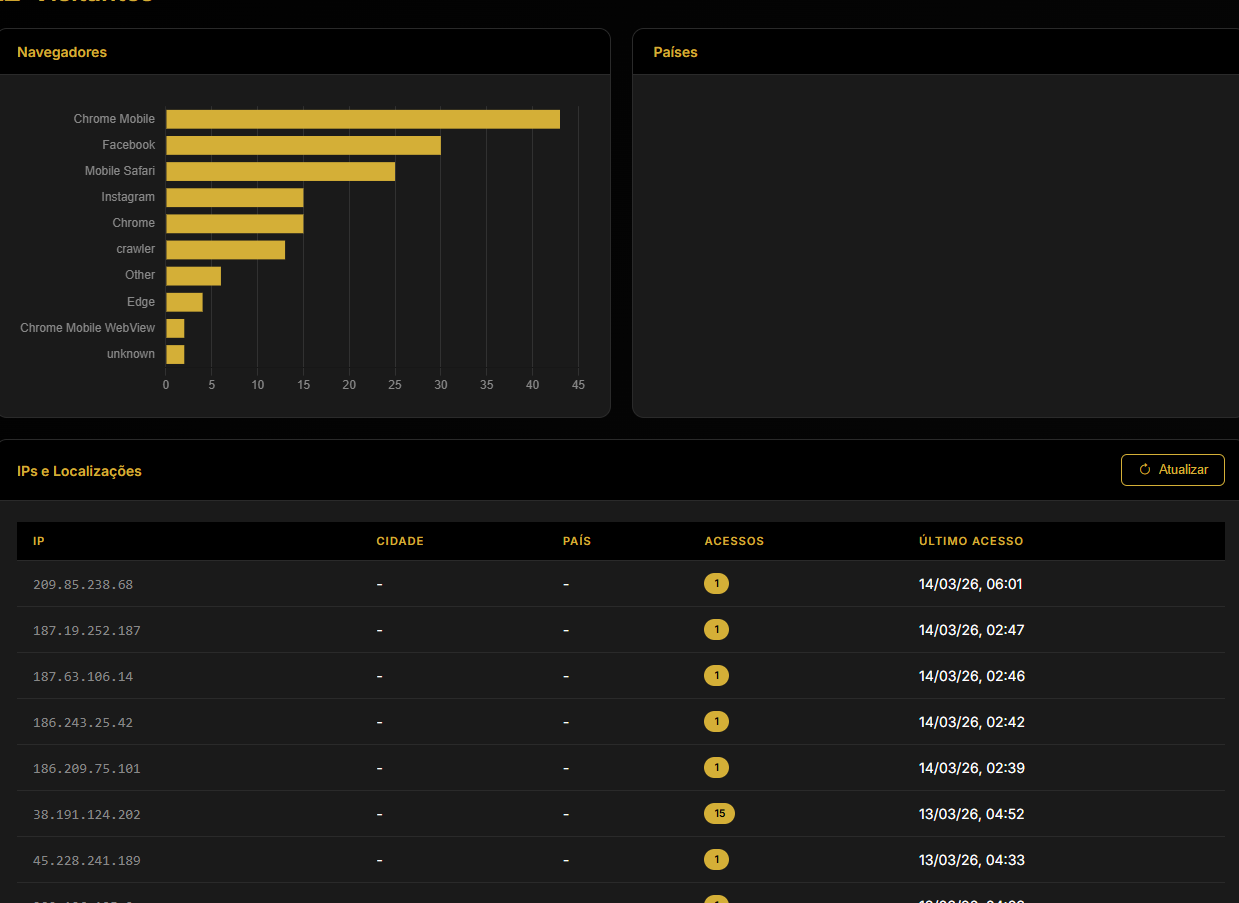This screenshot has height=903, width=1239.
Task: Select the row for IP 186.243.25.42
Action: pyautogui.click(x=400, y=721)
